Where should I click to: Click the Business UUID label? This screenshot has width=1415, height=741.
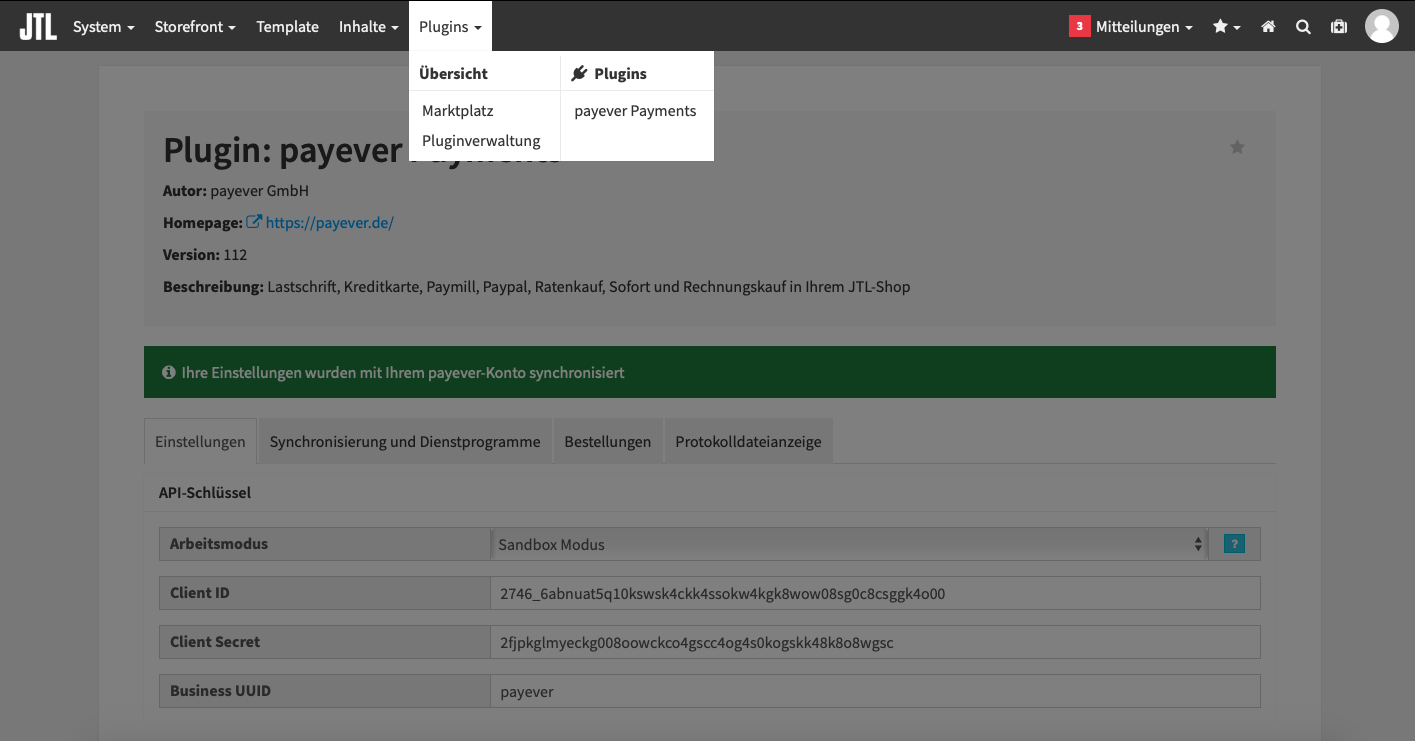pyautogui.click(x=220, y=691)
